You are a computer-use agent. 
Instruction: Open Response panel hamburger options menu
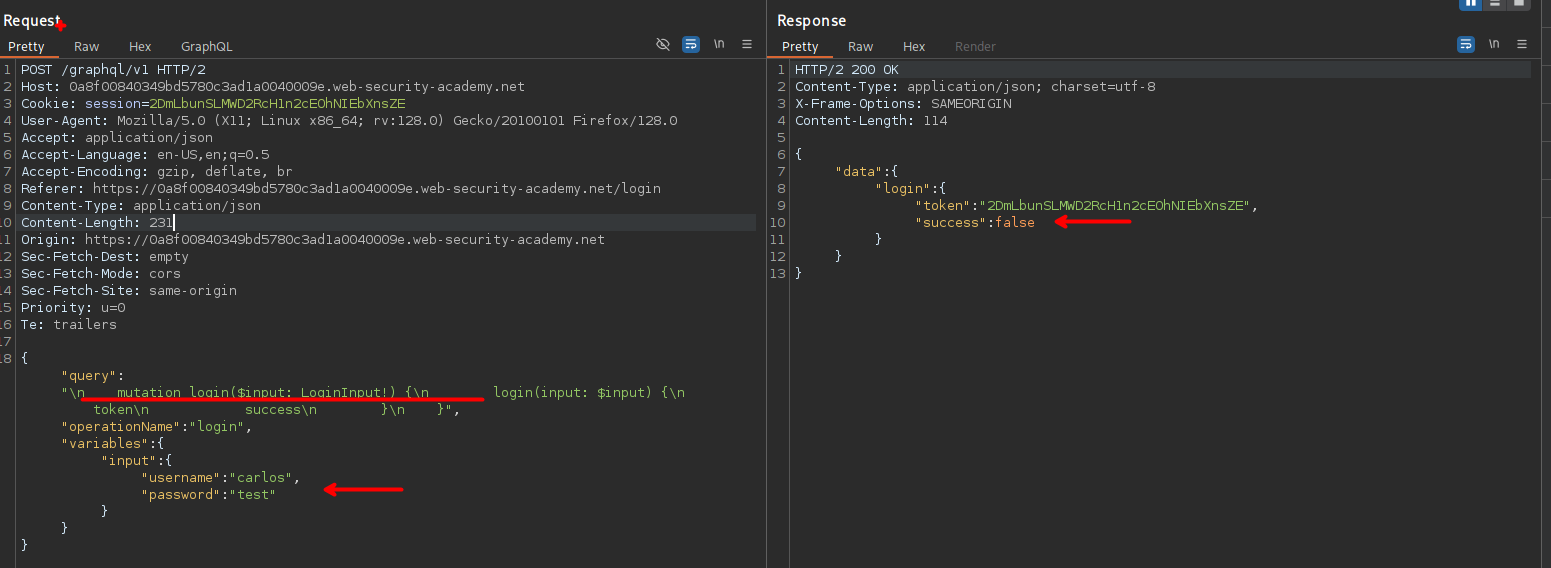tap(1522, 45)
